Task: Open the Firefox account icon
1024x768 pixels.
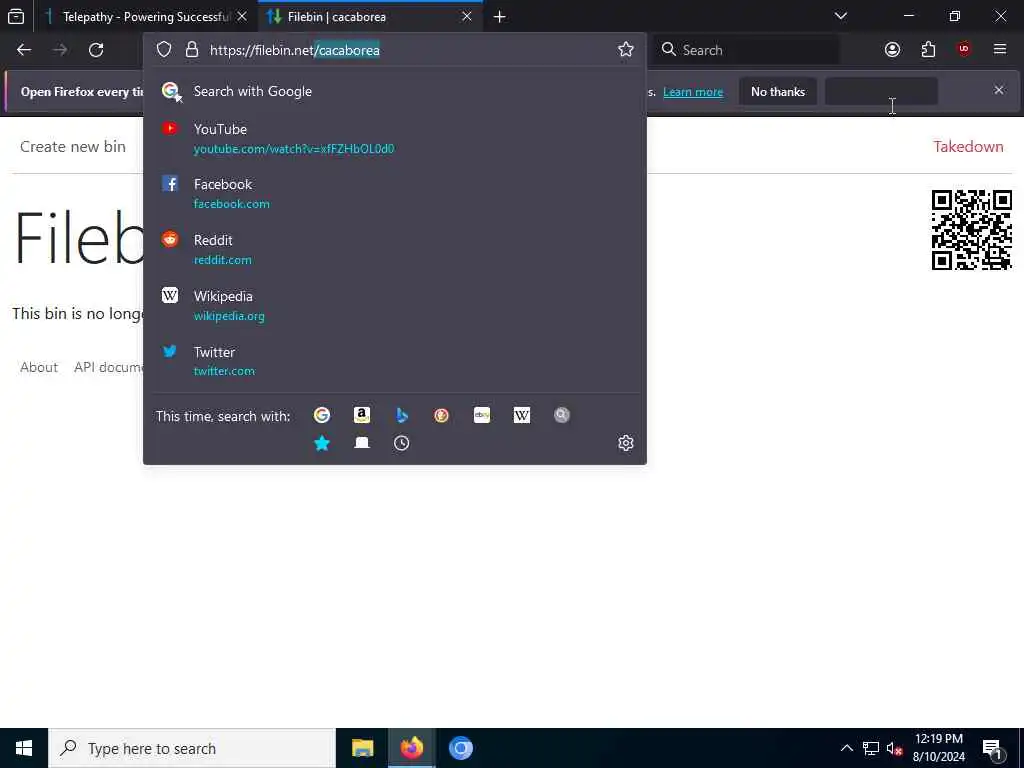Action: 892,50
